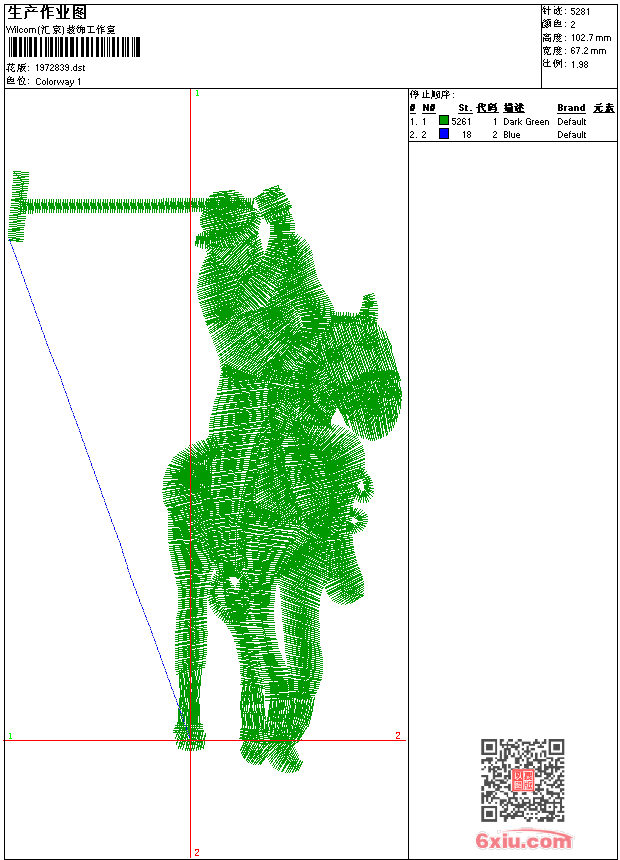Click the design file name '1972839.dst'

click(x=60, y=68)
